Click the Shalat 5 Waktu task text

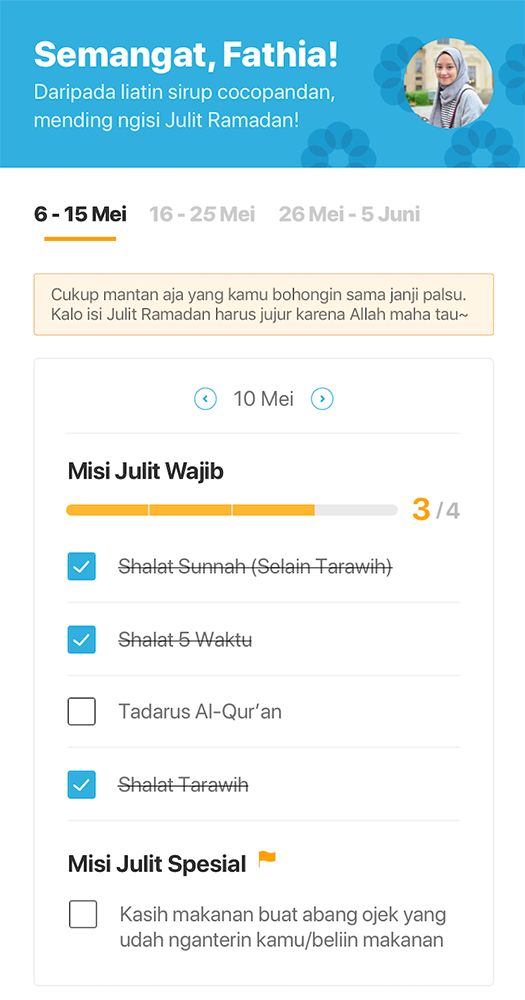pos(185,640)
